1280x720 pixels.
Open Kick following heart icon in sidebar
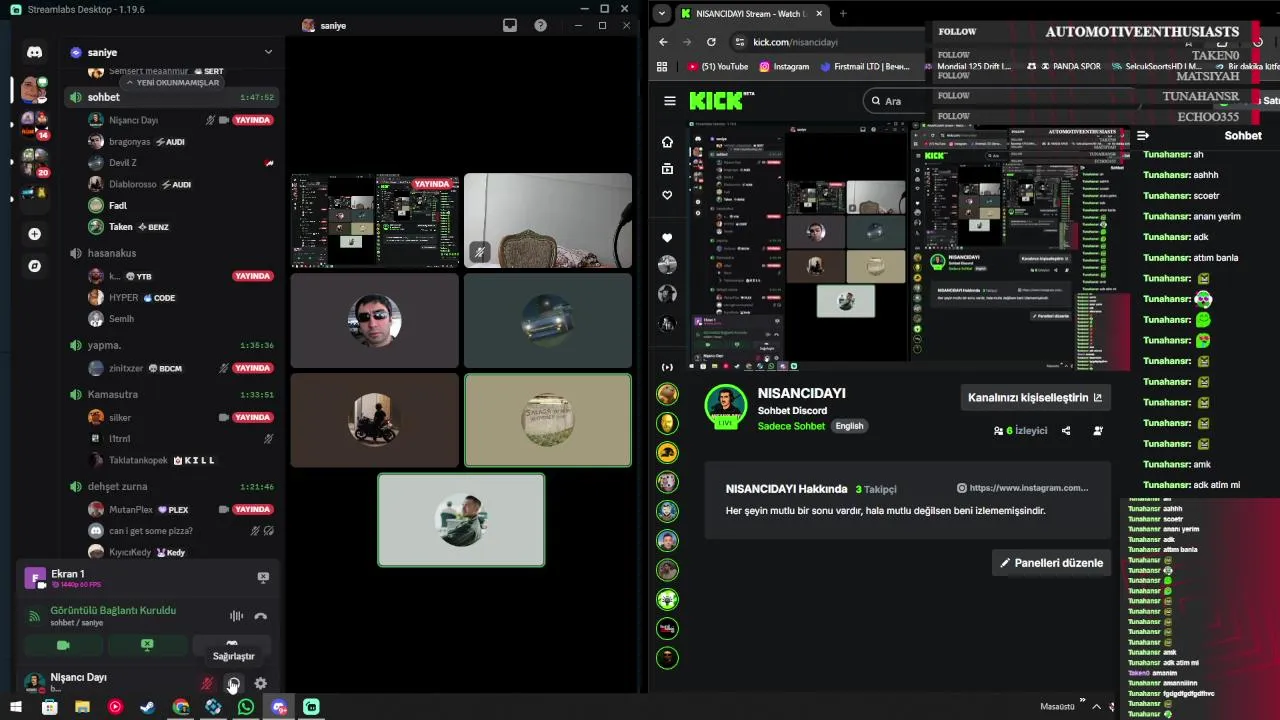pyautogui.click(x=667, y=196)
